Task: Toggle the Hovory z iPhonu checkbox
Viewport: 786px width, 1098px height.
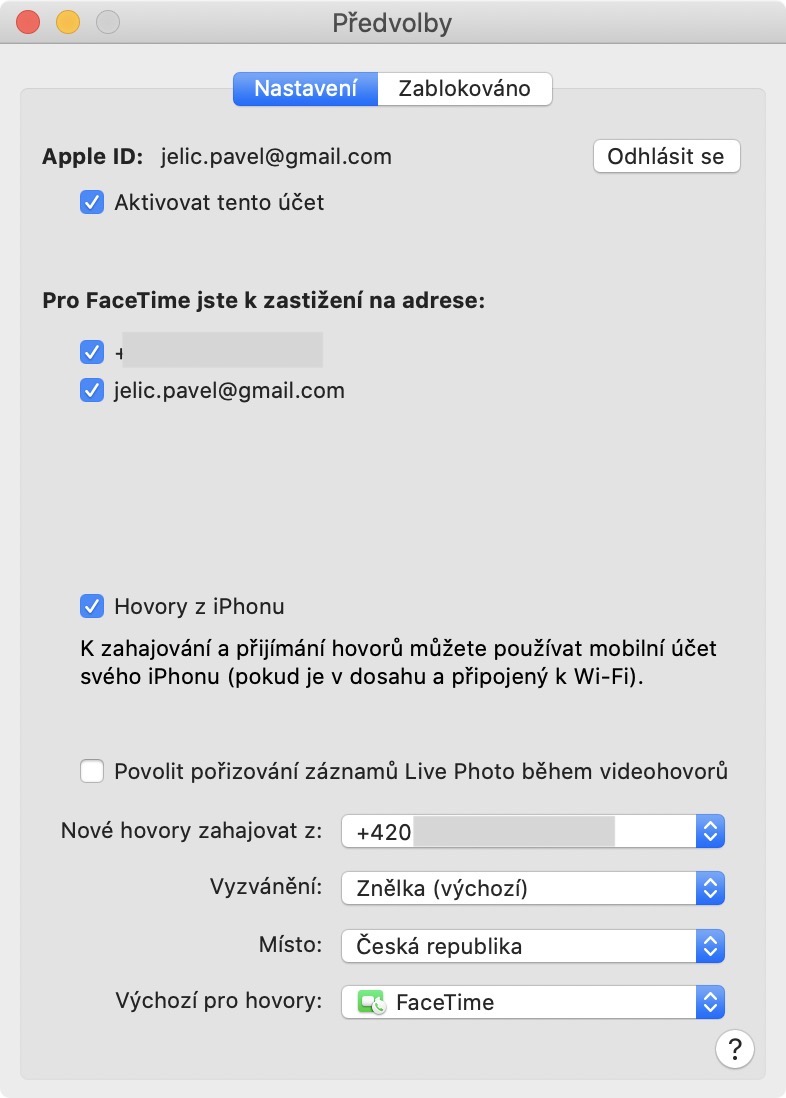Action: click(x=92, y=606)
